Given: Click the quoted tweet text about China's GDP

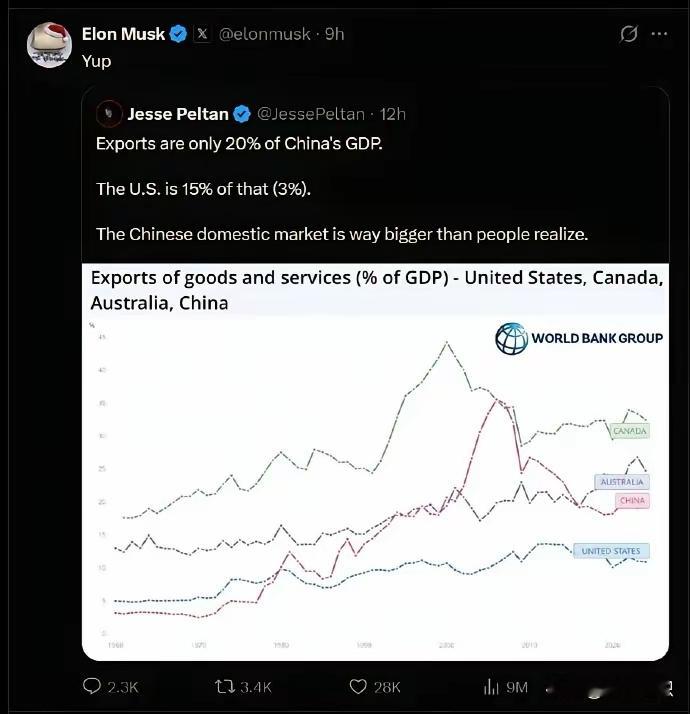Looking at the screenshot, I should click(x=240, y=144).
